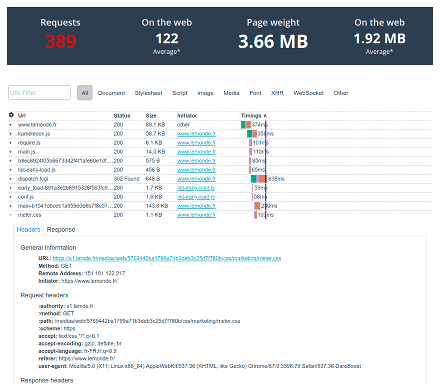
Task: Click the Response headers section heading
Action: point(47,380)
